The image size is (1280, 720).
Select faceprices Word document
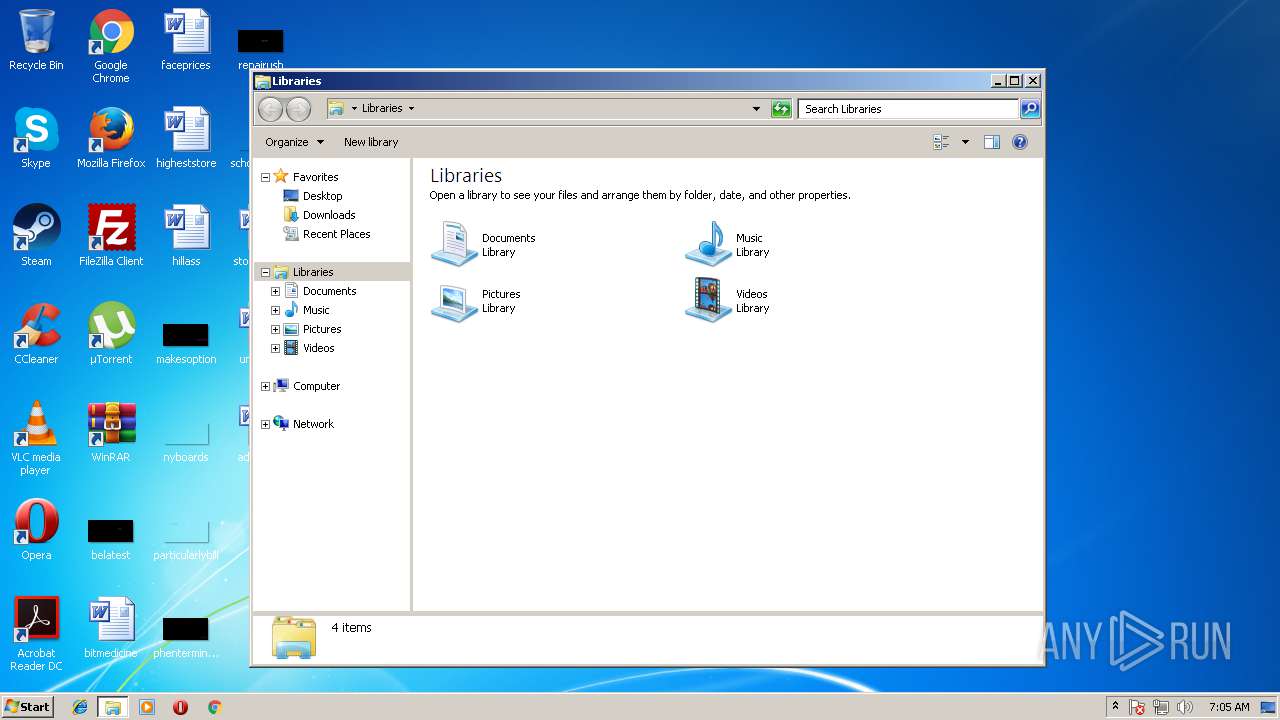tap(186, 40)
